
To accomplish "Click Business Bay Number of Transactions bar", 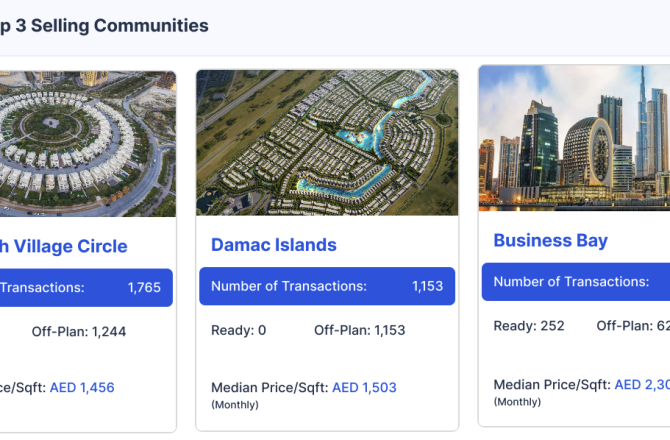I will click(575, 282).
